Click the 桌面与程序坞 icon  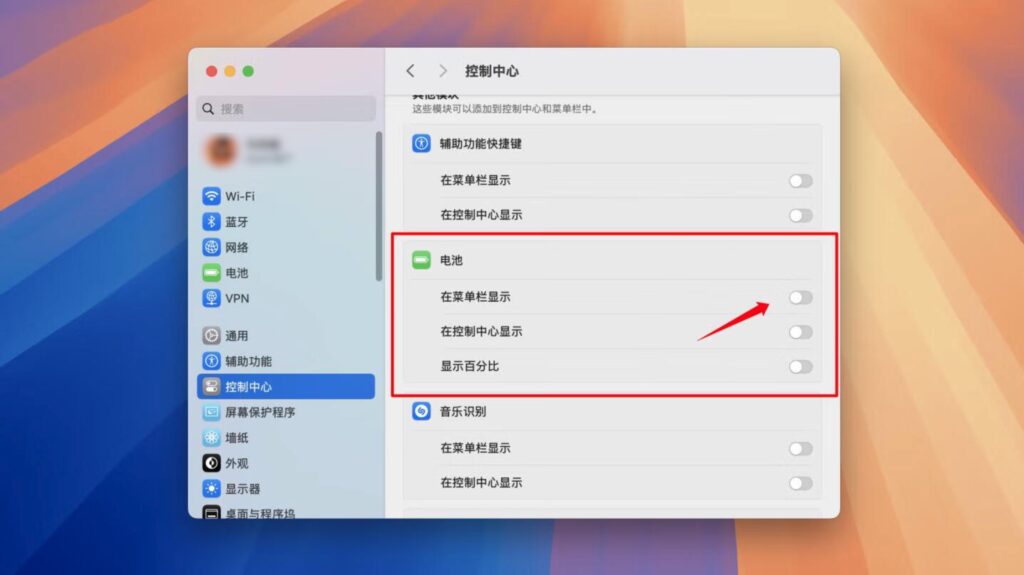coord(211,513)
